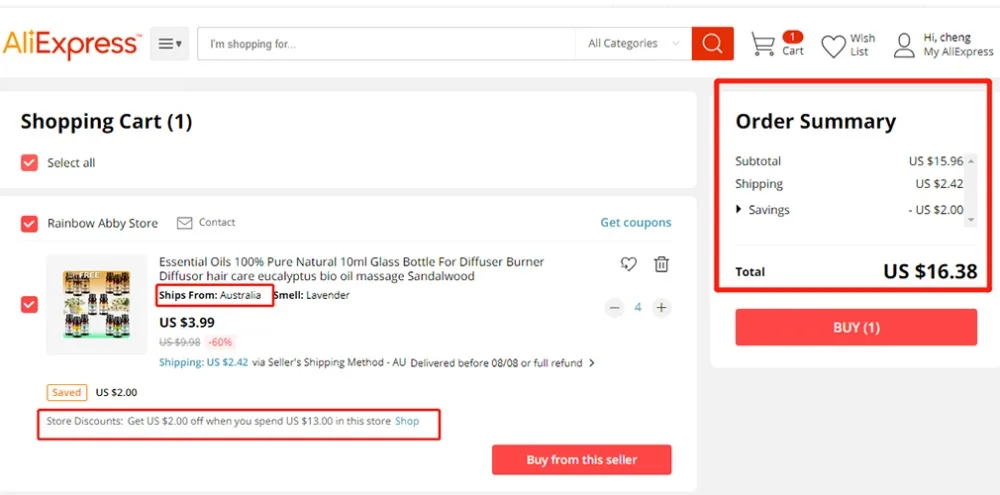The height and width of the screenshot is (495, 1000).
Task: Click the US $3.99 price
Action: tap(187, 322)
